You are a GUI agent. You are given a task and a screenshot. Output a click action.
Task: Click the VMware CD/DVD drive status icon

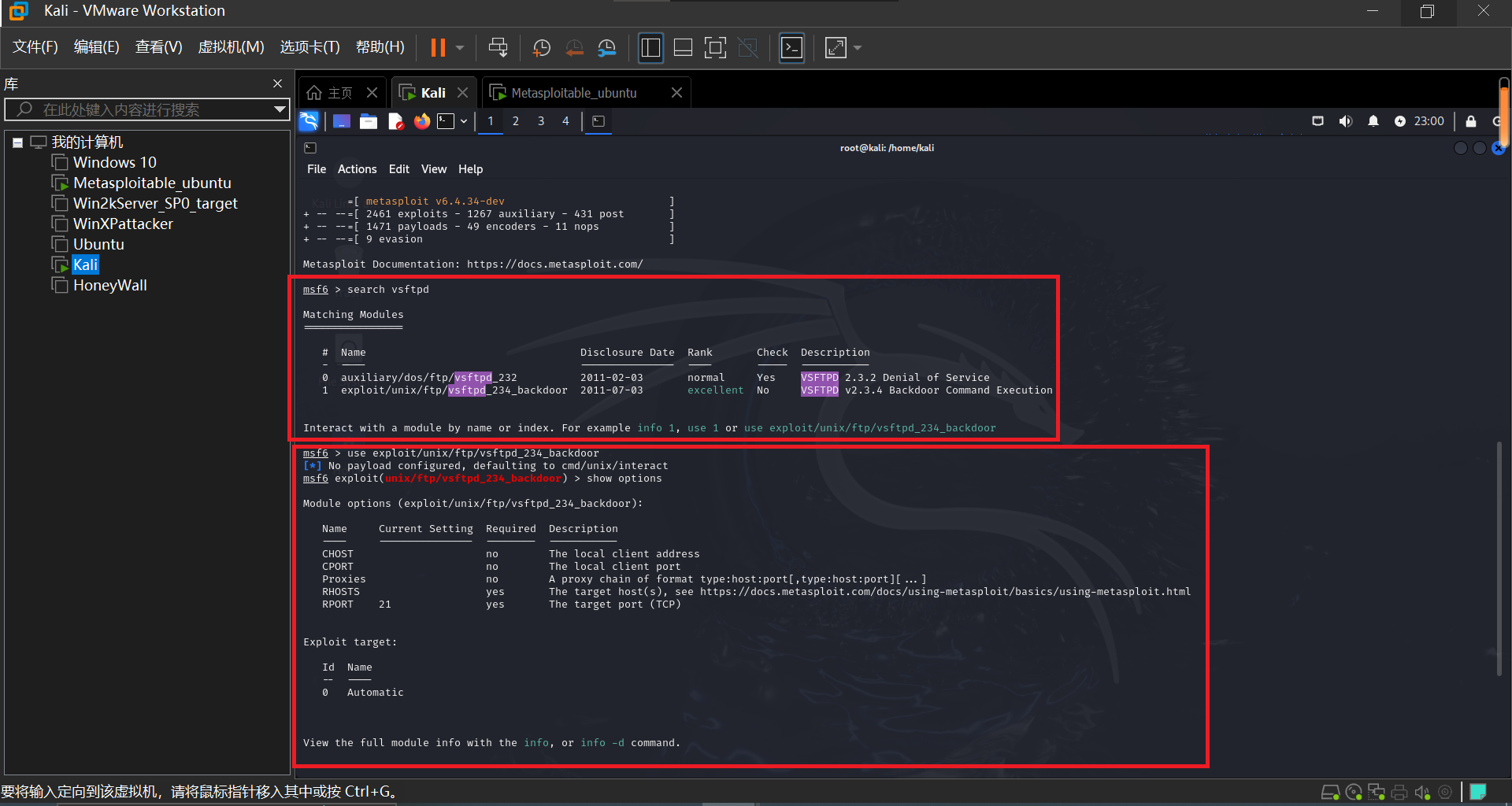(1354, 793)
